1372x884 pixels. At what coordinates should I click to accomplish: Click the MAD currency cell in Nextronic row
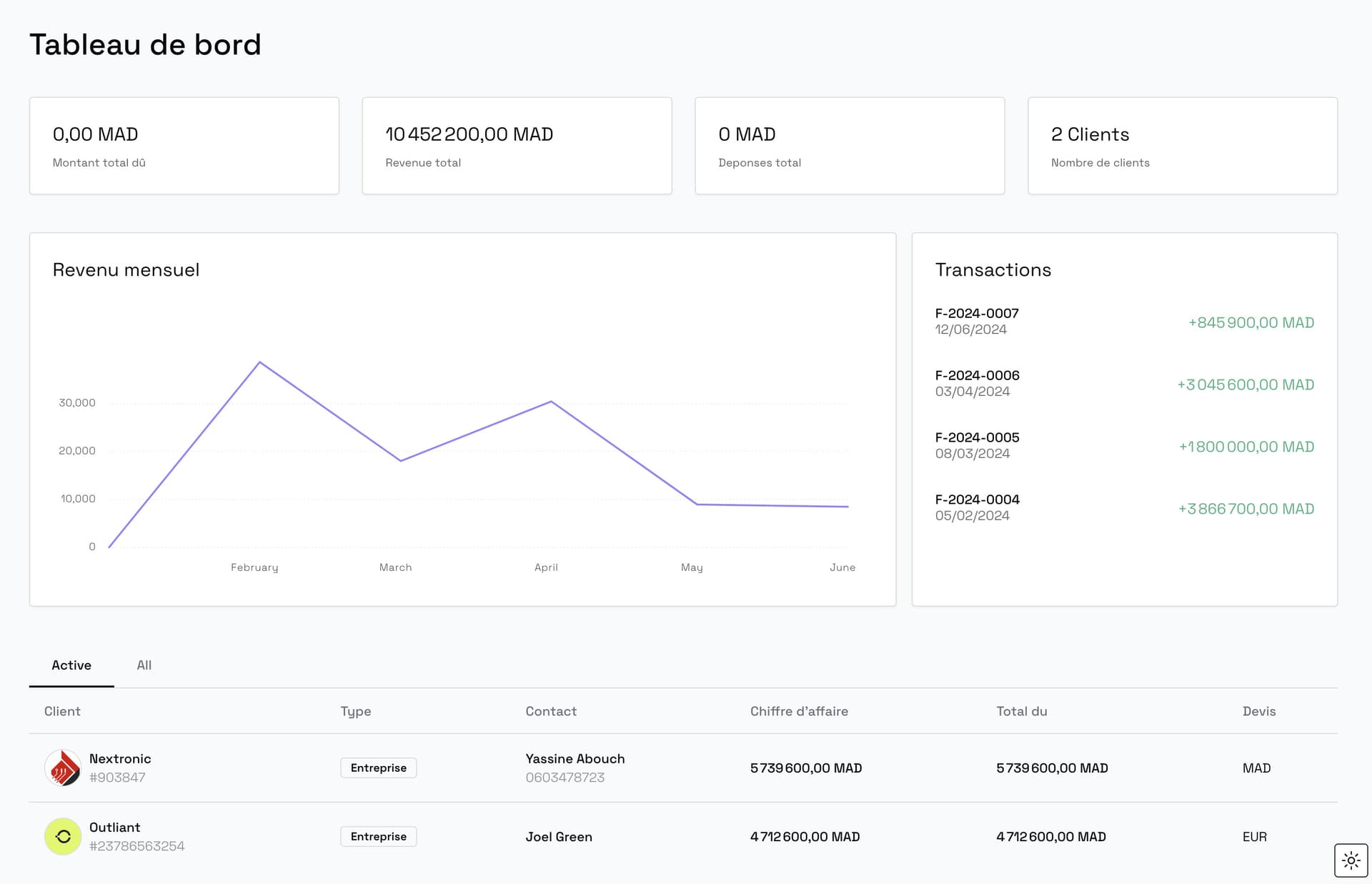1256,768
